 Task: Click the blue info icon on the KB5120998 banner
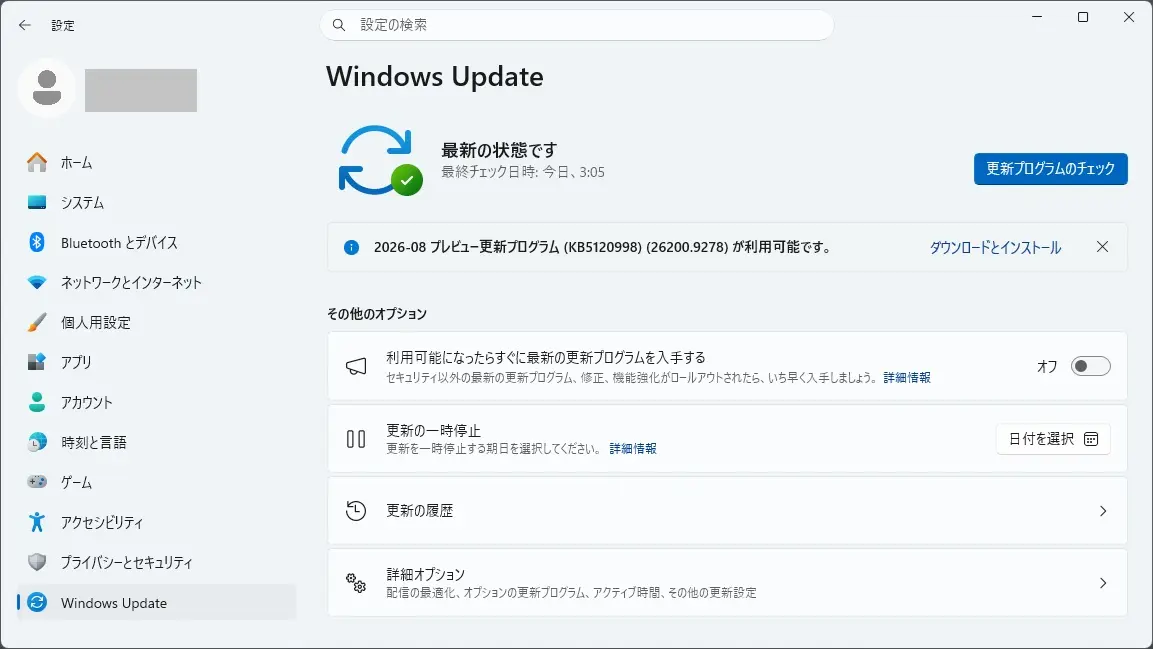pos(351,248)
